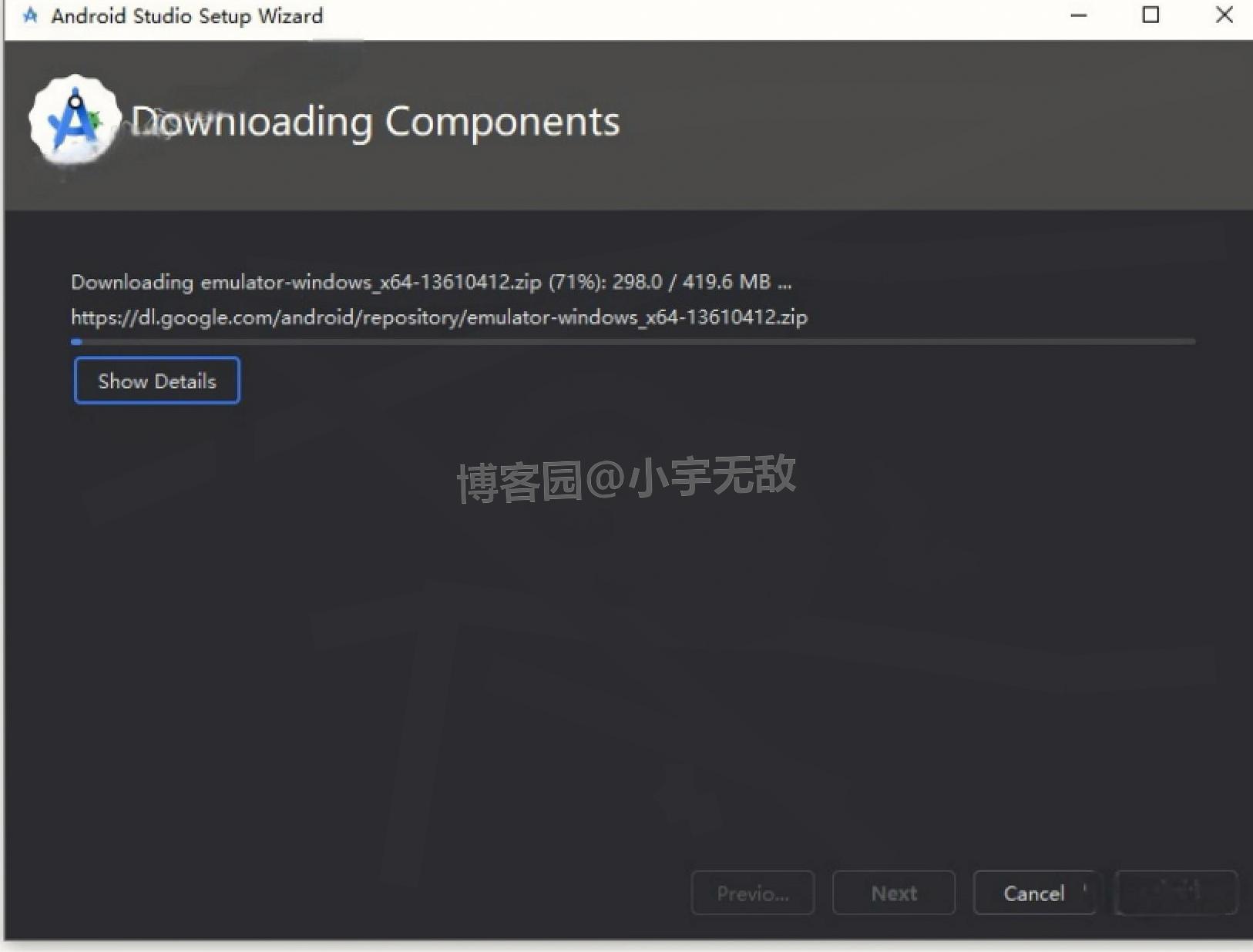Close the Android Studio Setup Wizard
Screen dimensions: 1253x952
(1224, 15)
